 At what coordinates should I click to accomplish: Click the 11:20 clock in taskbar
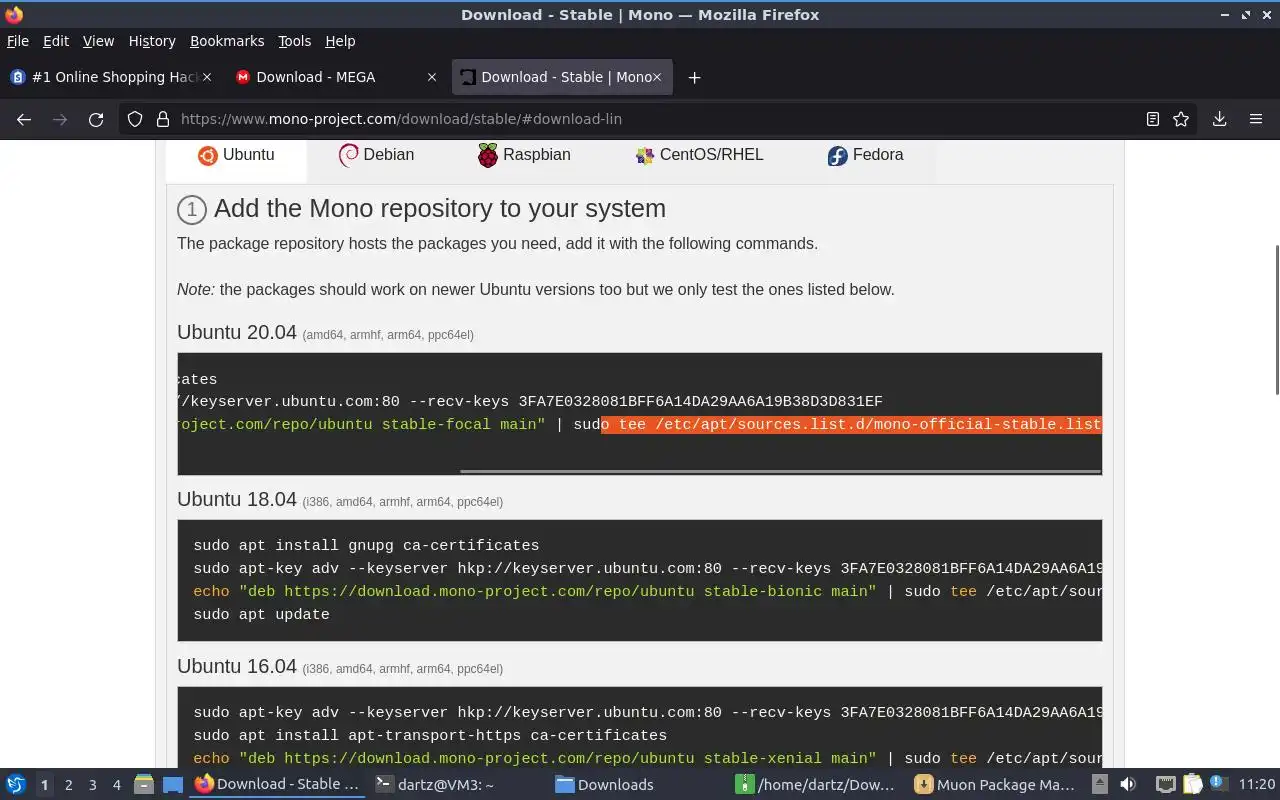point(1257,785)
